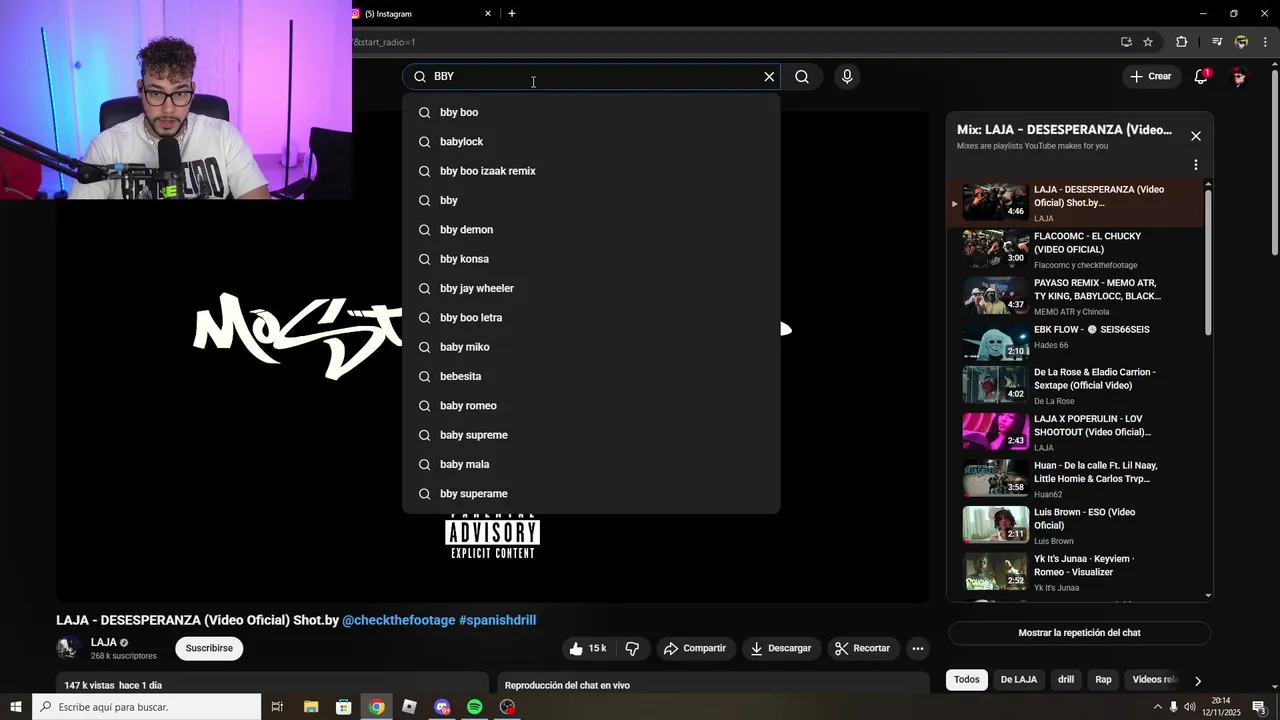Select the Todos filter chip

(x=967, y=680)
